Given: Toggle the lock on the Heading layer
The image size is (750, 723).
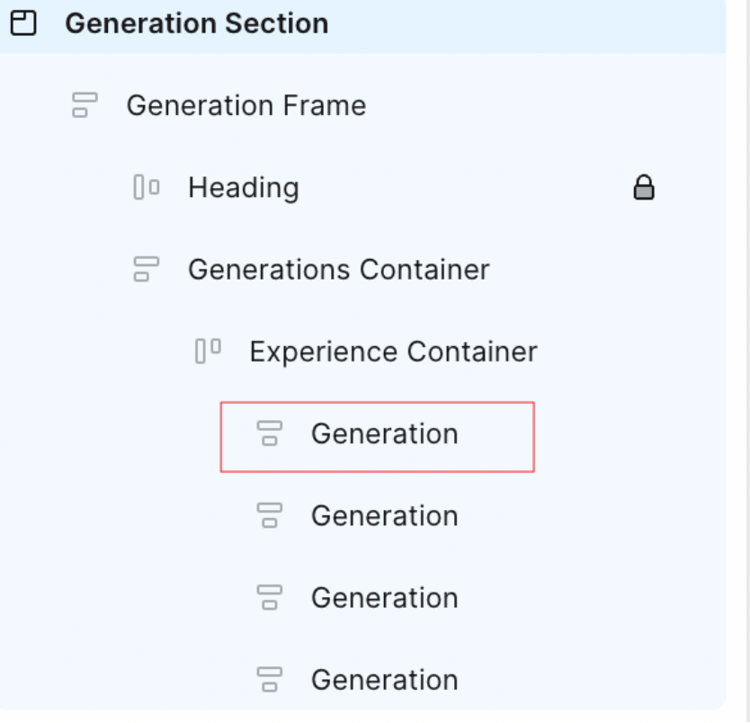Looking at the screenshot, I should (x=644, y=187).
